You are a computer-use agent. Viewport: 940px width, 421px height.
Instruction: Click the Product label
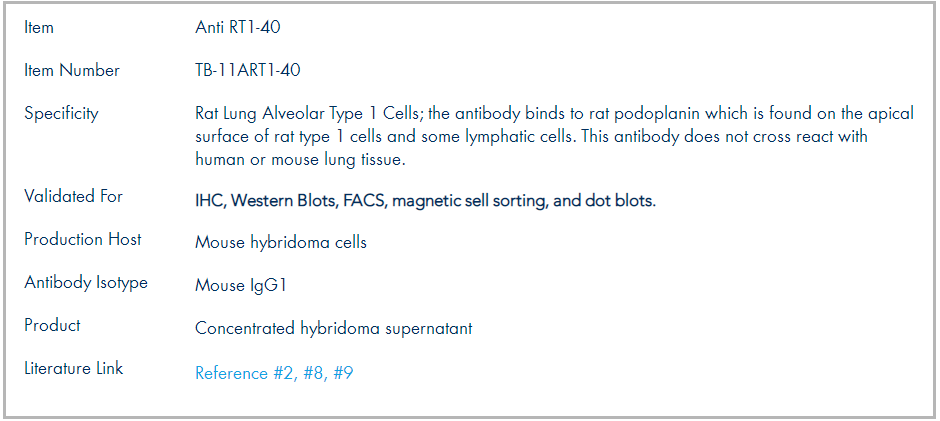pyautogui.click(x=52, y=325)
